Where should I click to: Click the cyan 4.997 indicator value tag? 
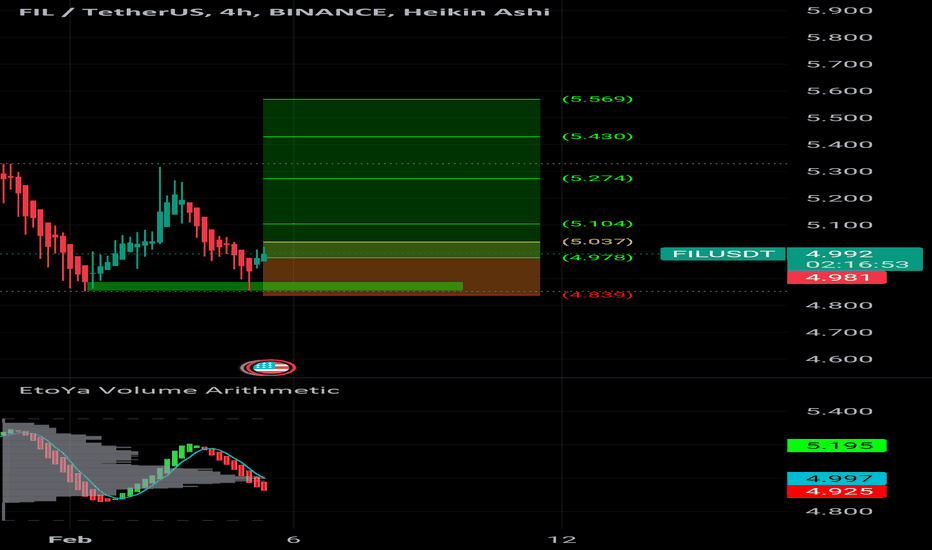[x=837, y=478]
